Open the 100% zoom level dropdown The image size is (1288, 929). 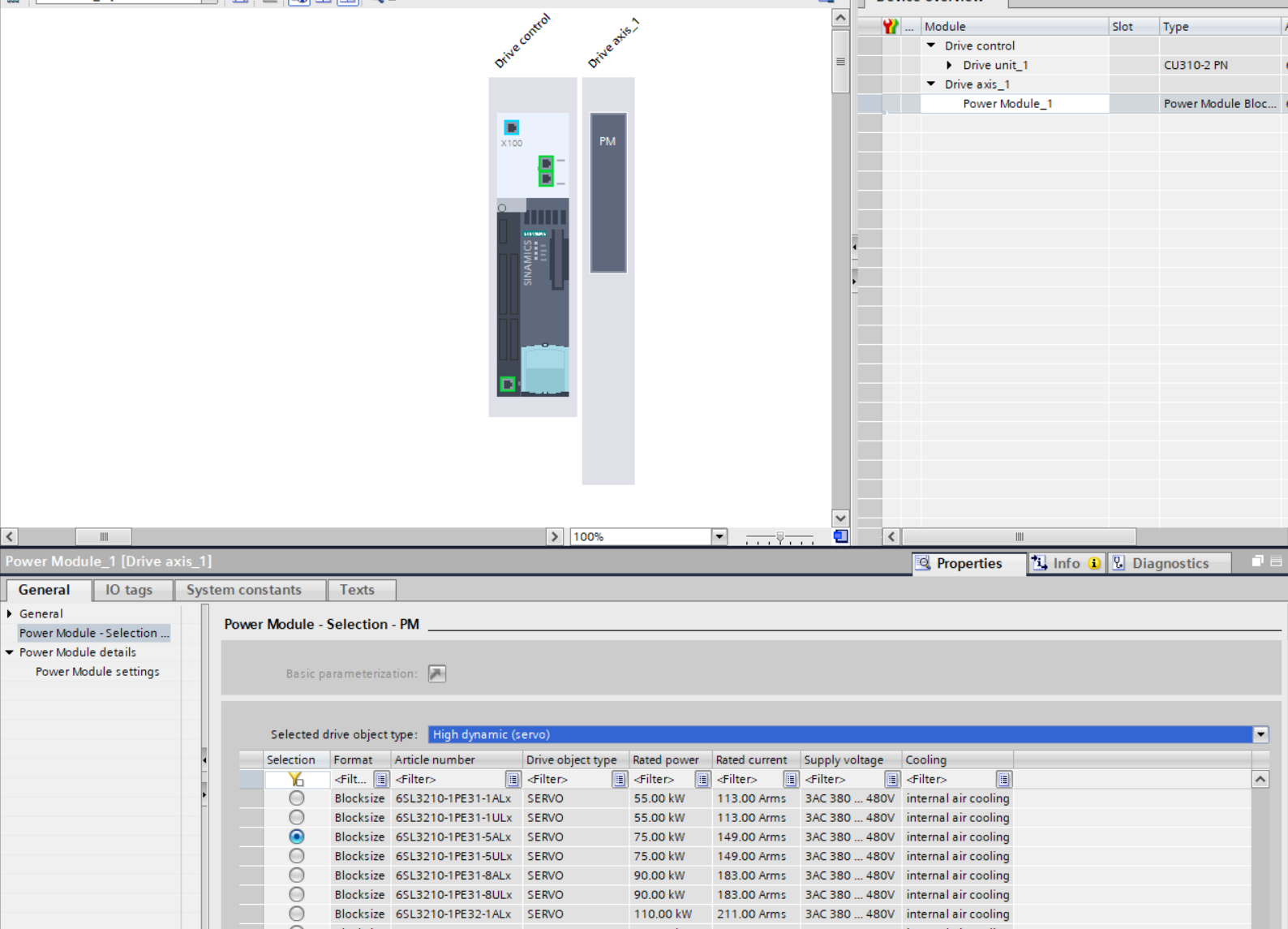(719, 536)
